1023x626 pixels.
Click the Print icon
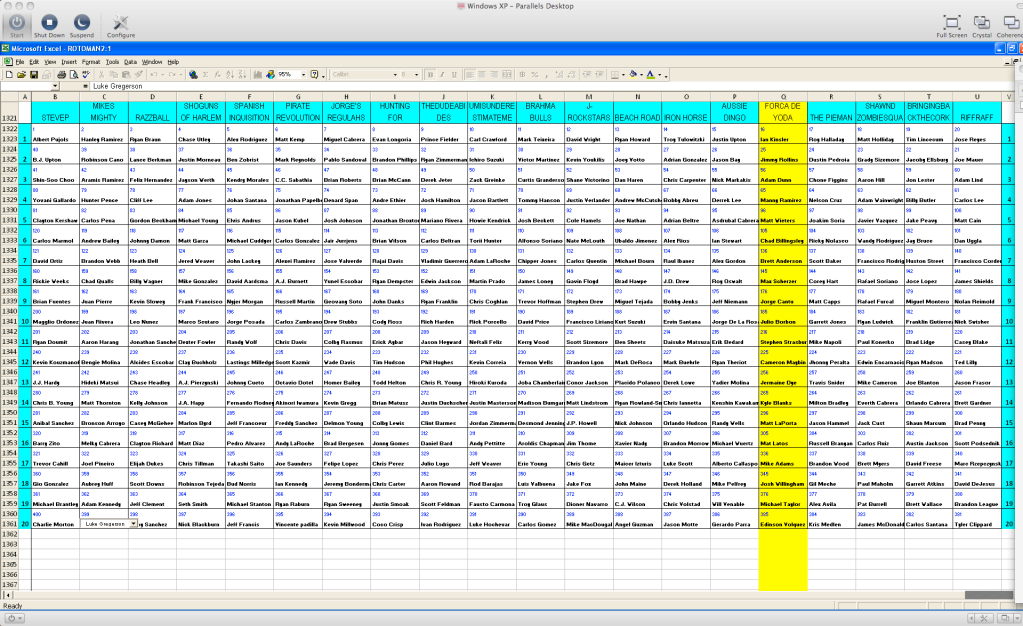[61, 74]
